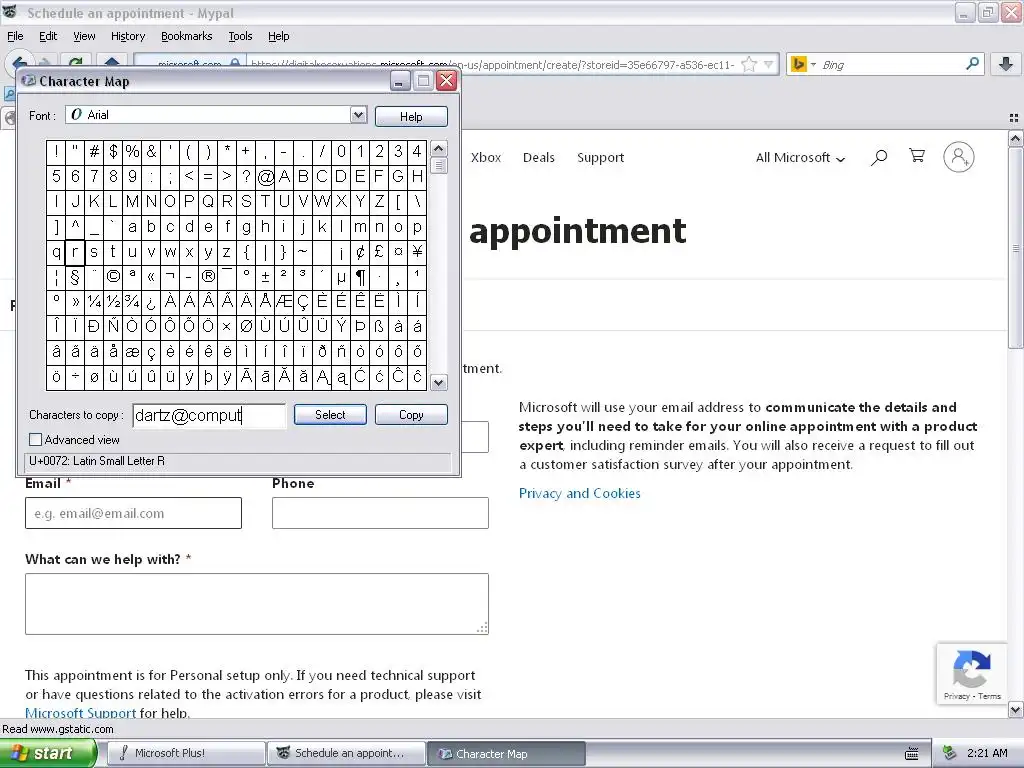Viewport: 1024px width, 768px height.
Task: Select the yen ¥ character
Action: pos(417,252)
